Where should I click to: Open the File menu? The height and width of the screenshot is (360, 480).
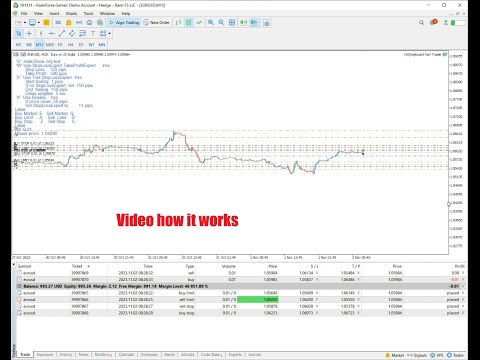[24, 14]
